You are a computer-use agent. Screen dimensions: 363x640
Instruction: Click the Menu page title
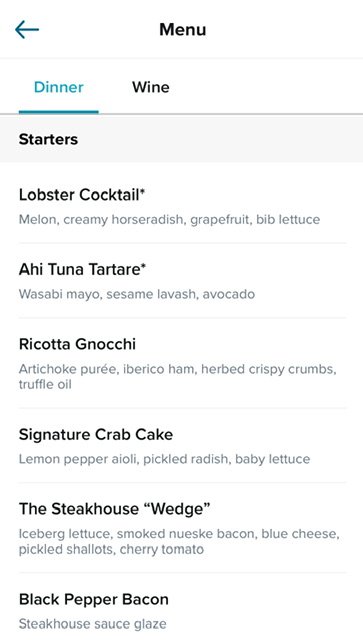coord(183,30)
